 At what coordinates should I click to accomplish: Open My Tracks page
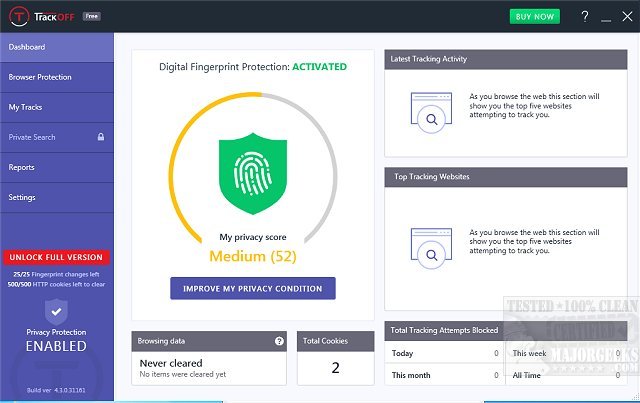(x=57, y=107)
